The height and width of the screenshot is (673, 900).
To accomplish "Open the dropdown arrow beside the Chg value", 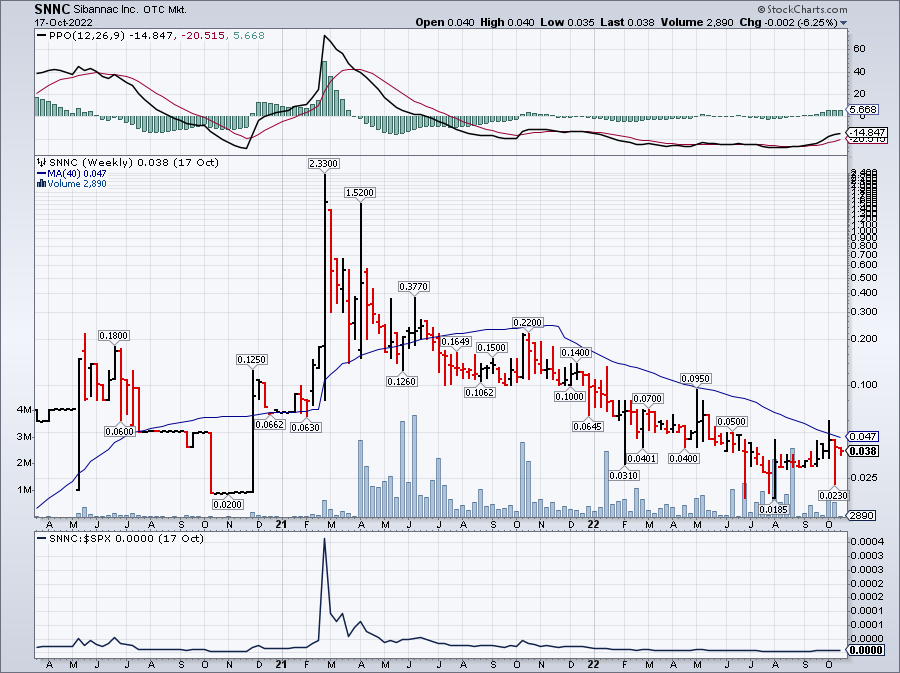I will [844, 23].
